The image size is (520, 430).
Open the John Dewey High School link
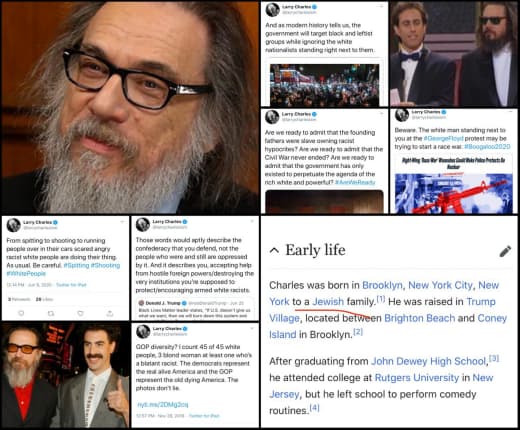429,361
